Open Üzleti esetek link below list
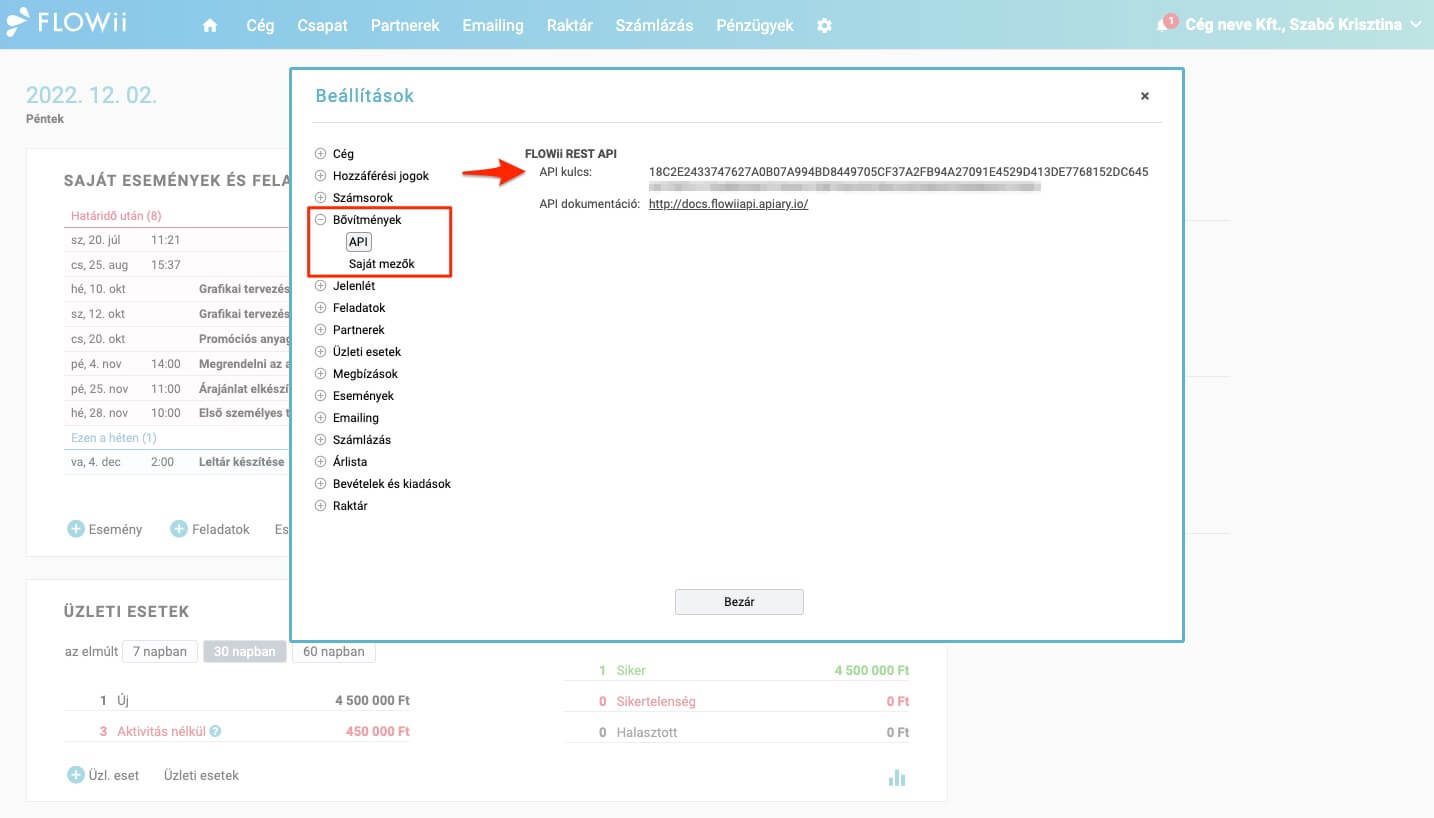This screenshot has height=818, width=1434. click(201, 775)
